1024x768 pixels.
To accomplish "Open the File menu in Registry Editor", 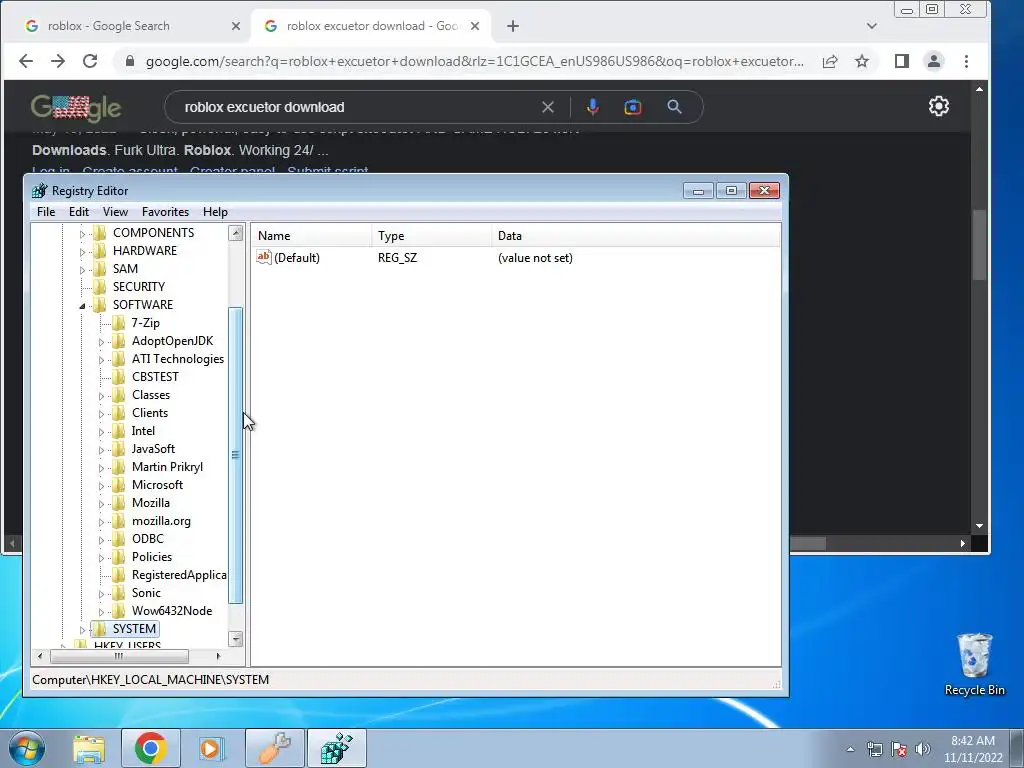I will [46, 212].
